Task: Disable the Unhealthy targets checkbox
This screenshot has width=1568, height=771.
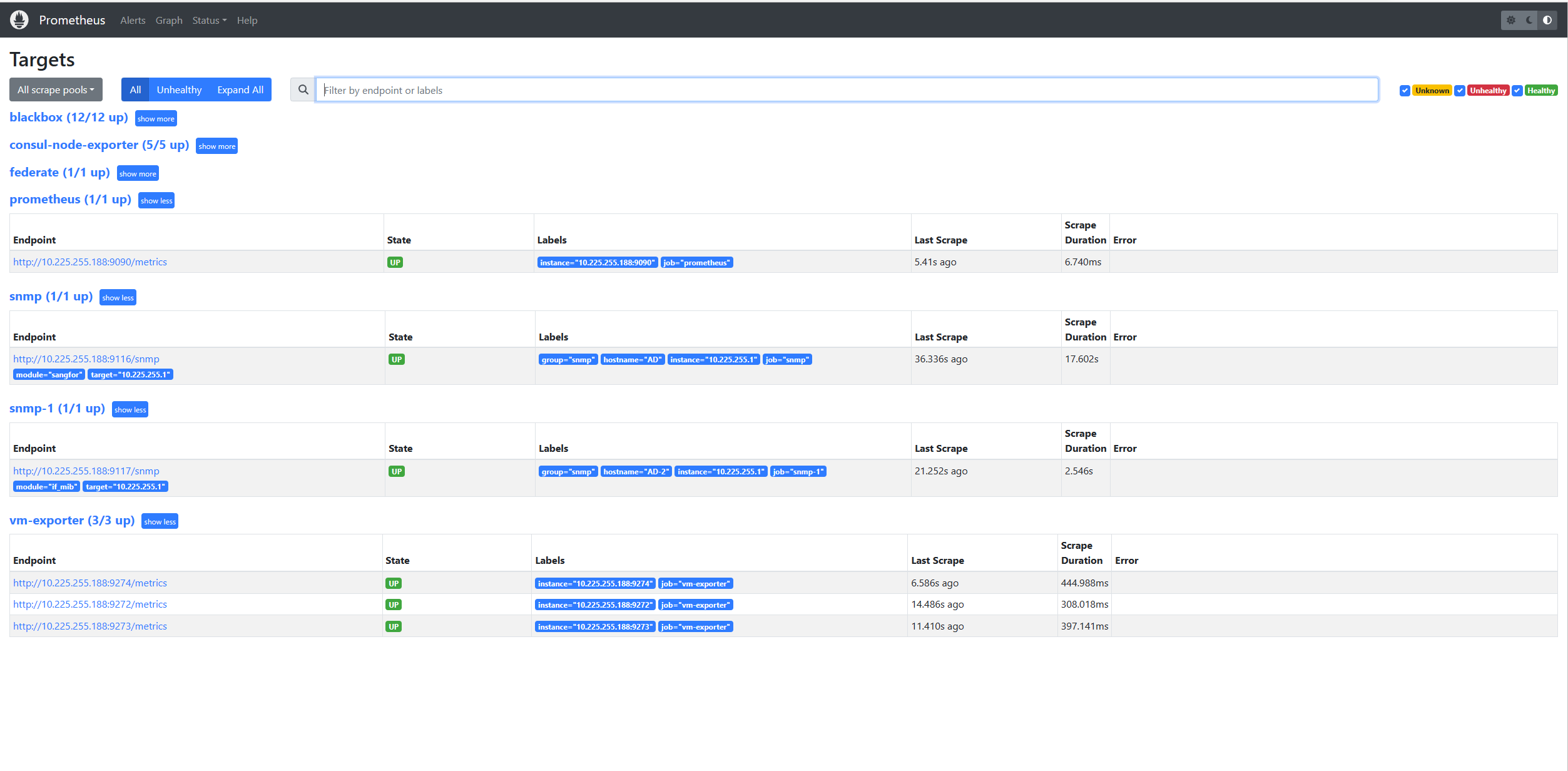Action: [x=1460, y=90]
